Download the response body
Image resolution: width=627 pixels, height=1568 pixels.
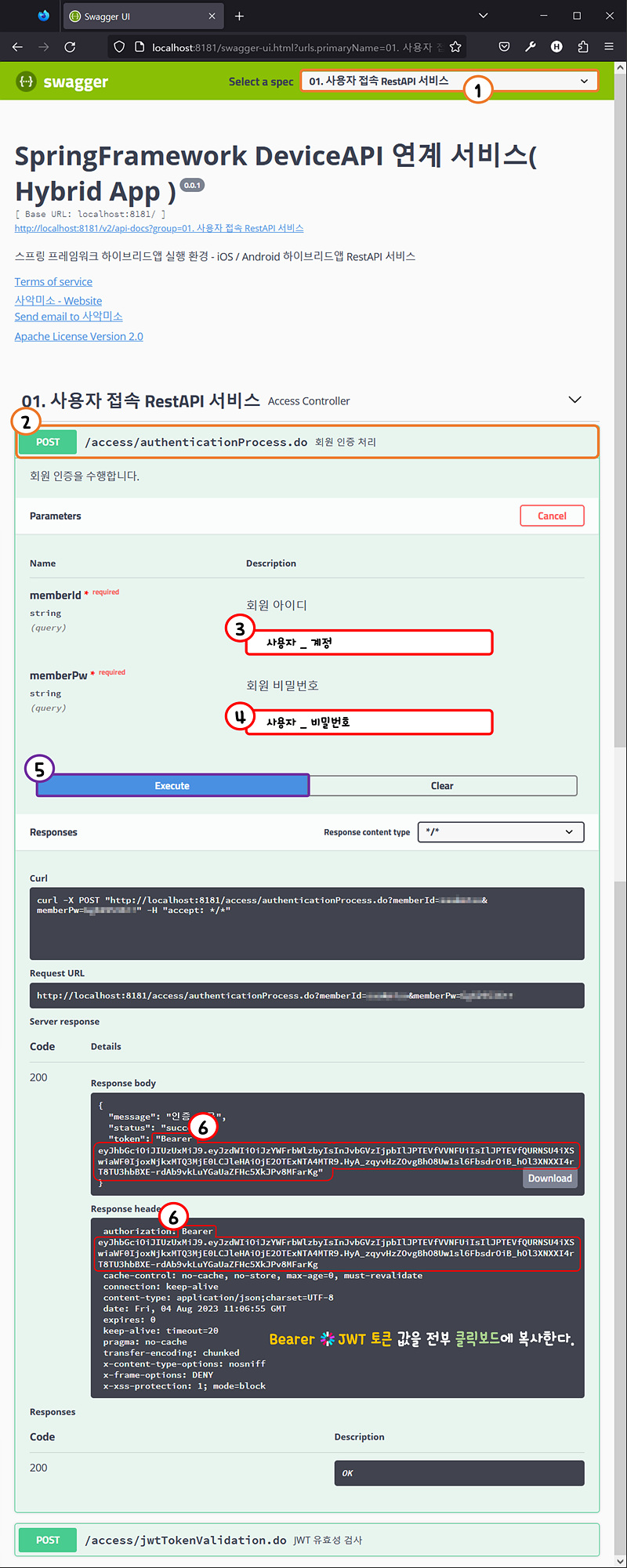(549, 1179)
